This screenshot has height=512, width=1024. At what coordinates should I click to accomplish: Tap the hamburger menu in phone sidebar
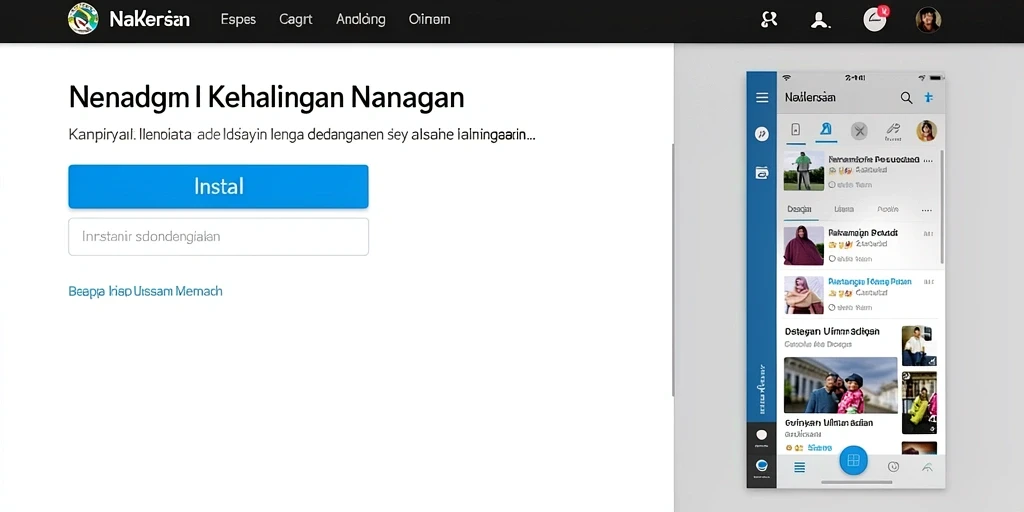761,98
